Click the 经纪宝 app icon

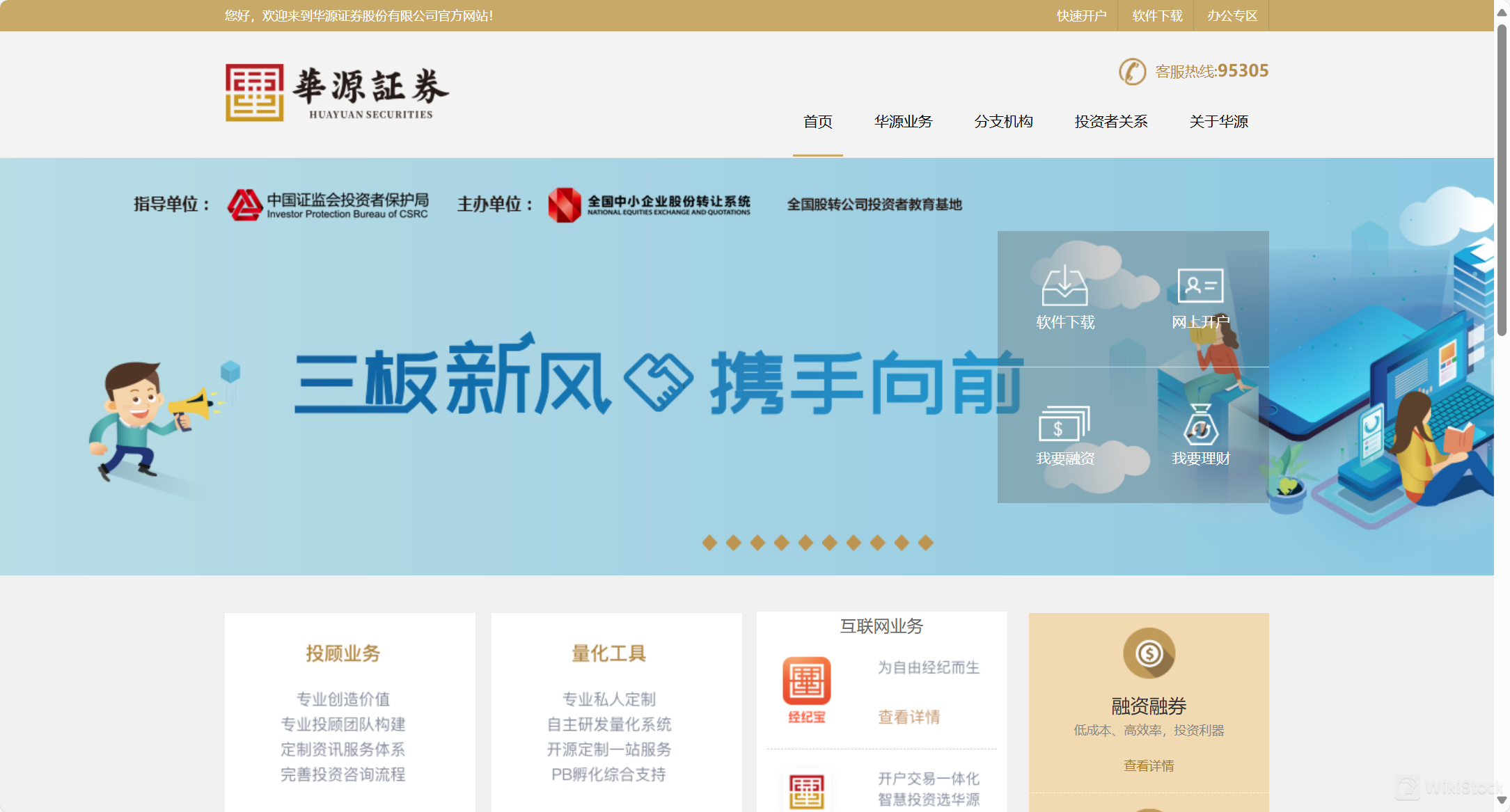(806, 680)
